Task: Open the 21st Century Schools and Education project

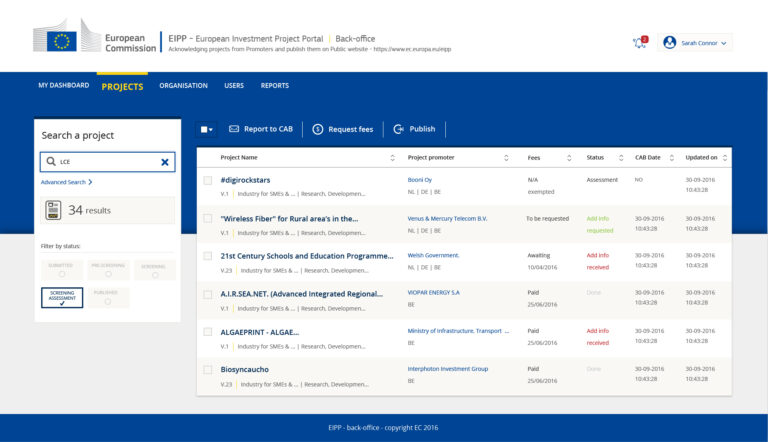Action: pos(307,256)
